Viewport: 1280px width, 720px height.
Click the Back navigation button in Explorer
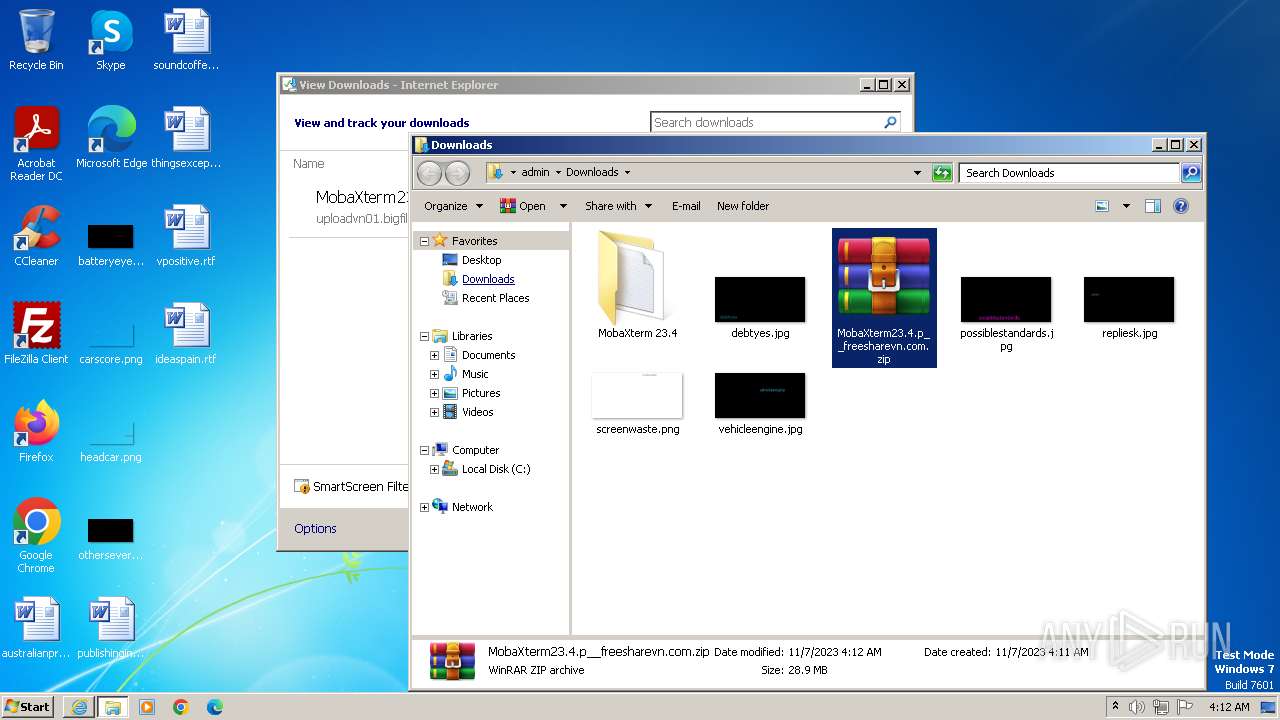pyautogui.click(x=429, y=173)
